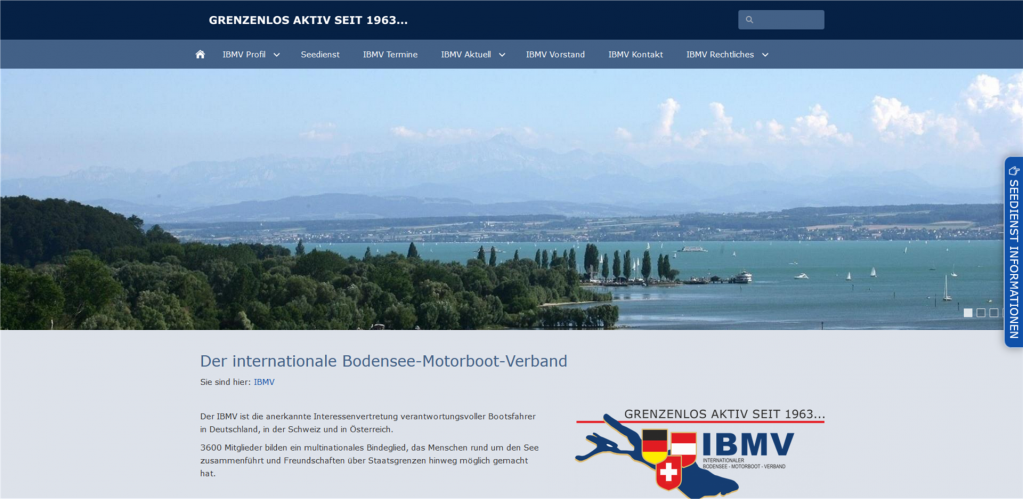1023x499 pixels.
Task: Click into the search input field
Action: pos(782,20)
